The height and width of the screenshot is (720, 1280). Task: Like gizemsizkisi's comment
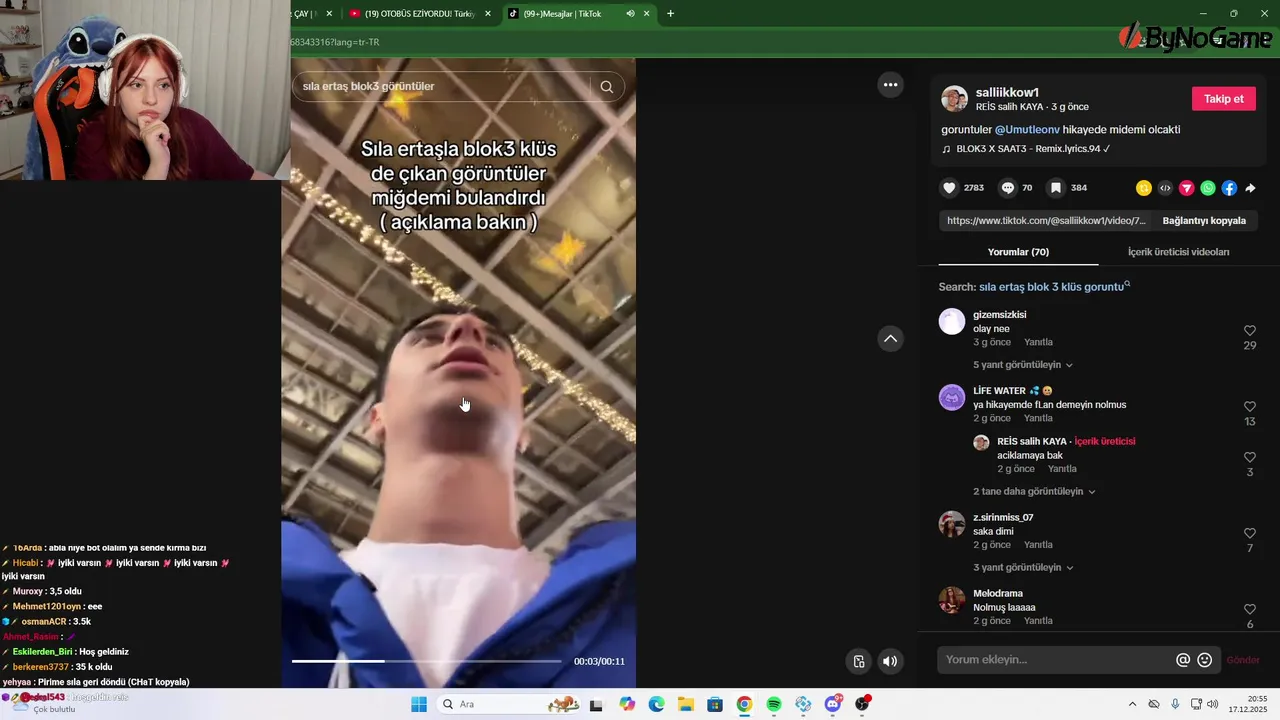[x=1250, y=331]
